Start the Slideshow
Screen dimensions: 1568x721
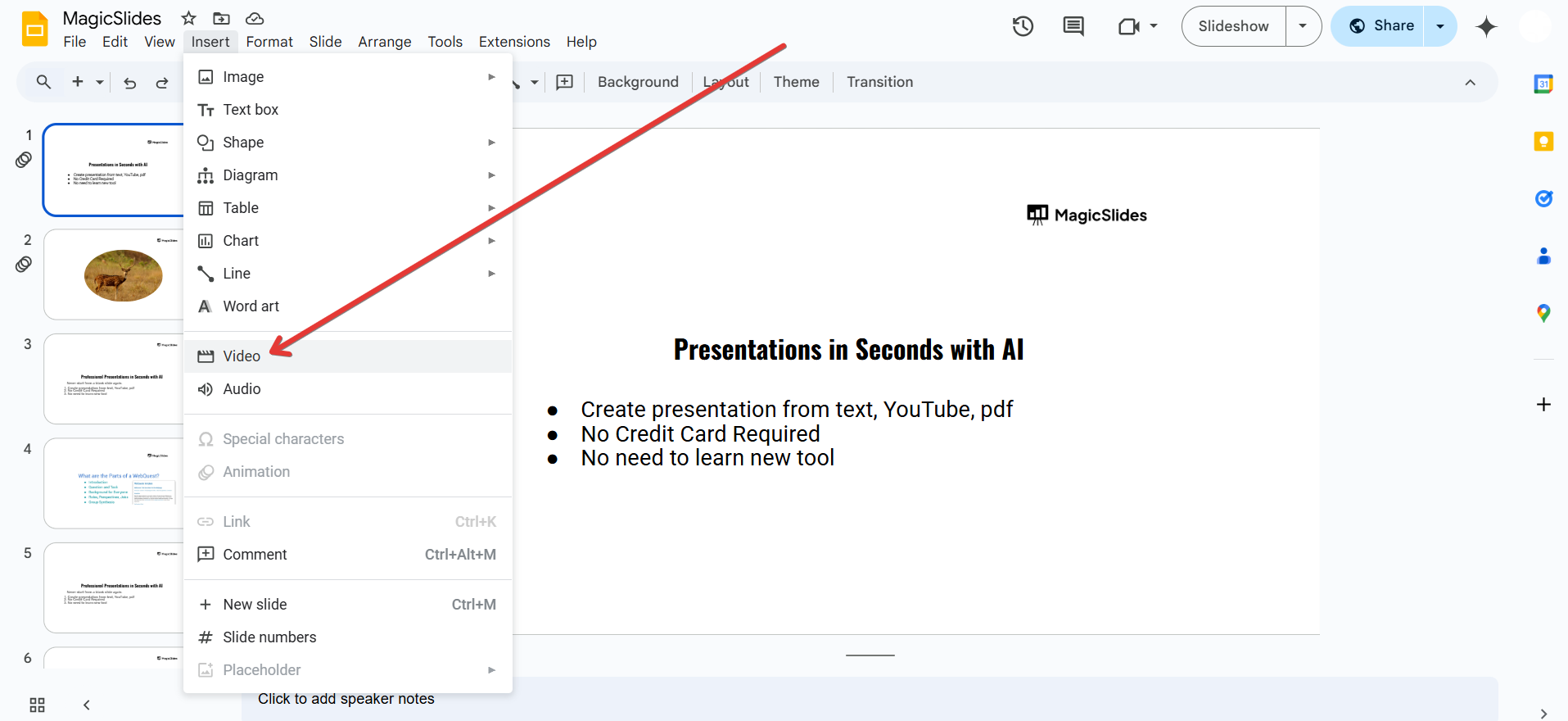coord(1233,26)
